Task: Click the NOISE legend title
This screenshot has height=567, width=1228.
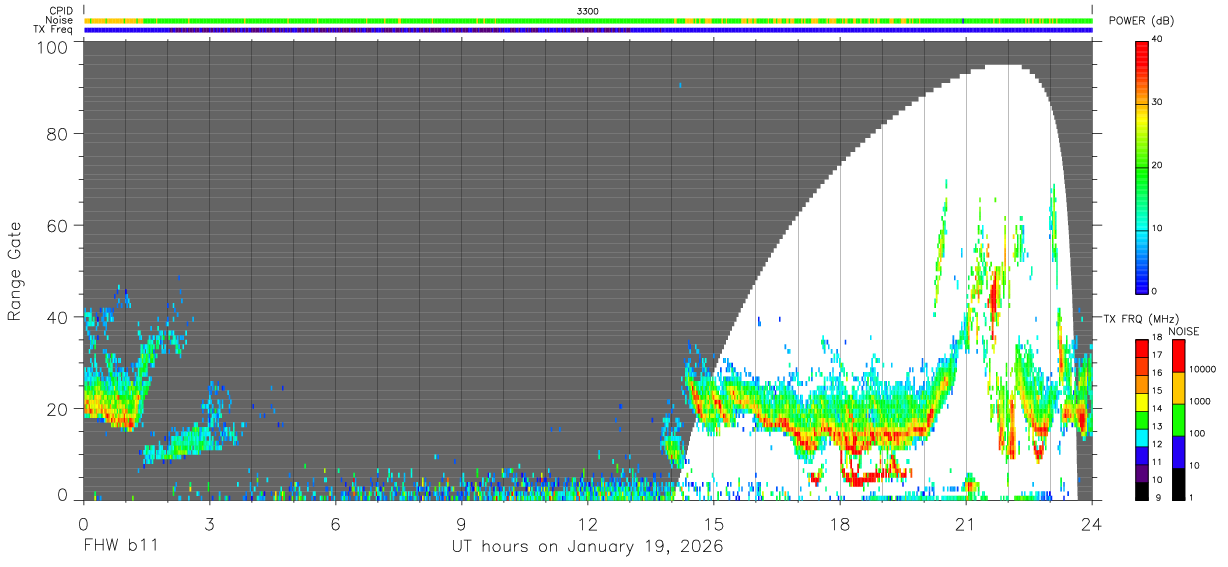Action: (x=1182, y=331)
